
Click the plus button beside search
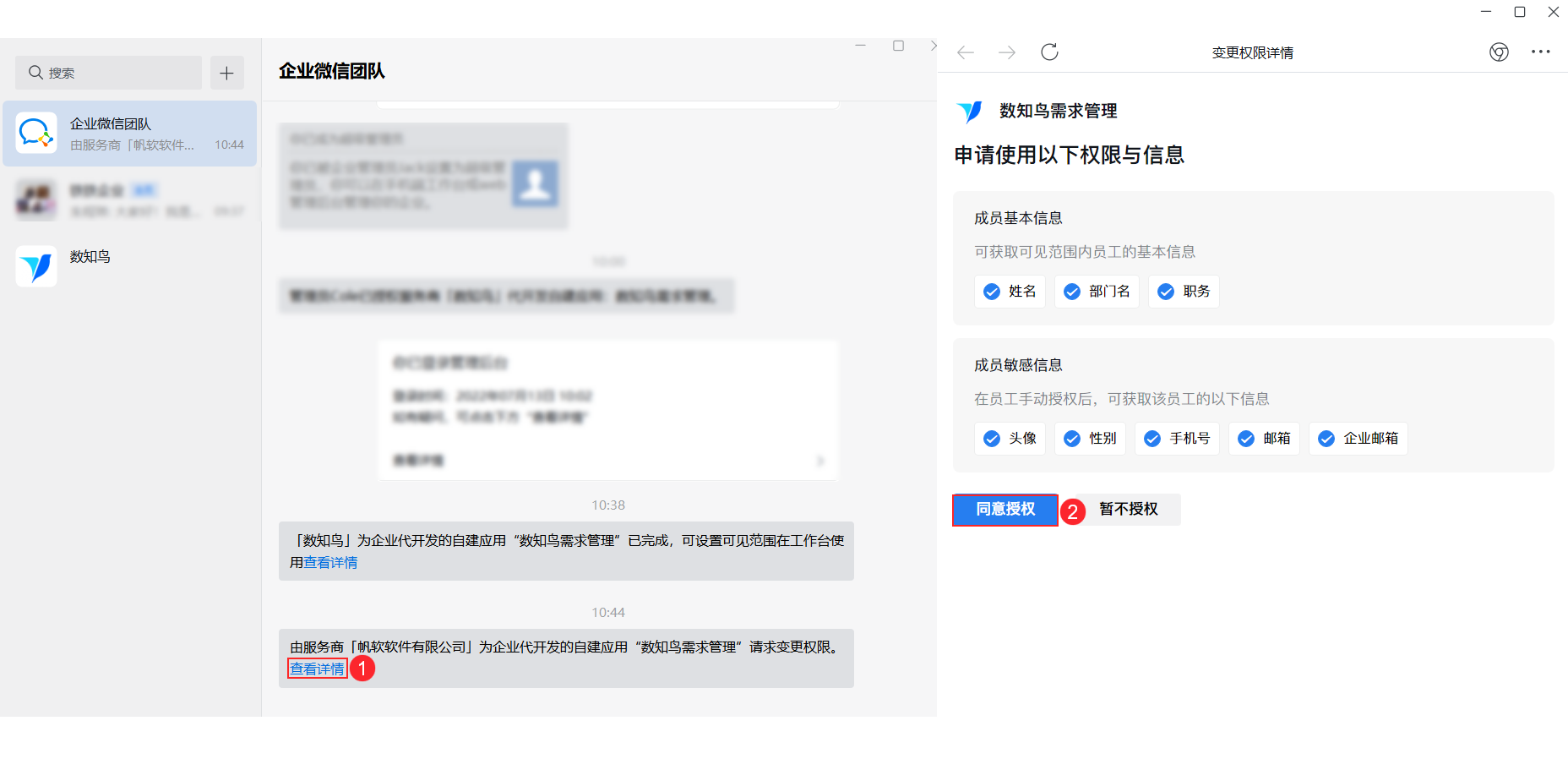(226, 73)
